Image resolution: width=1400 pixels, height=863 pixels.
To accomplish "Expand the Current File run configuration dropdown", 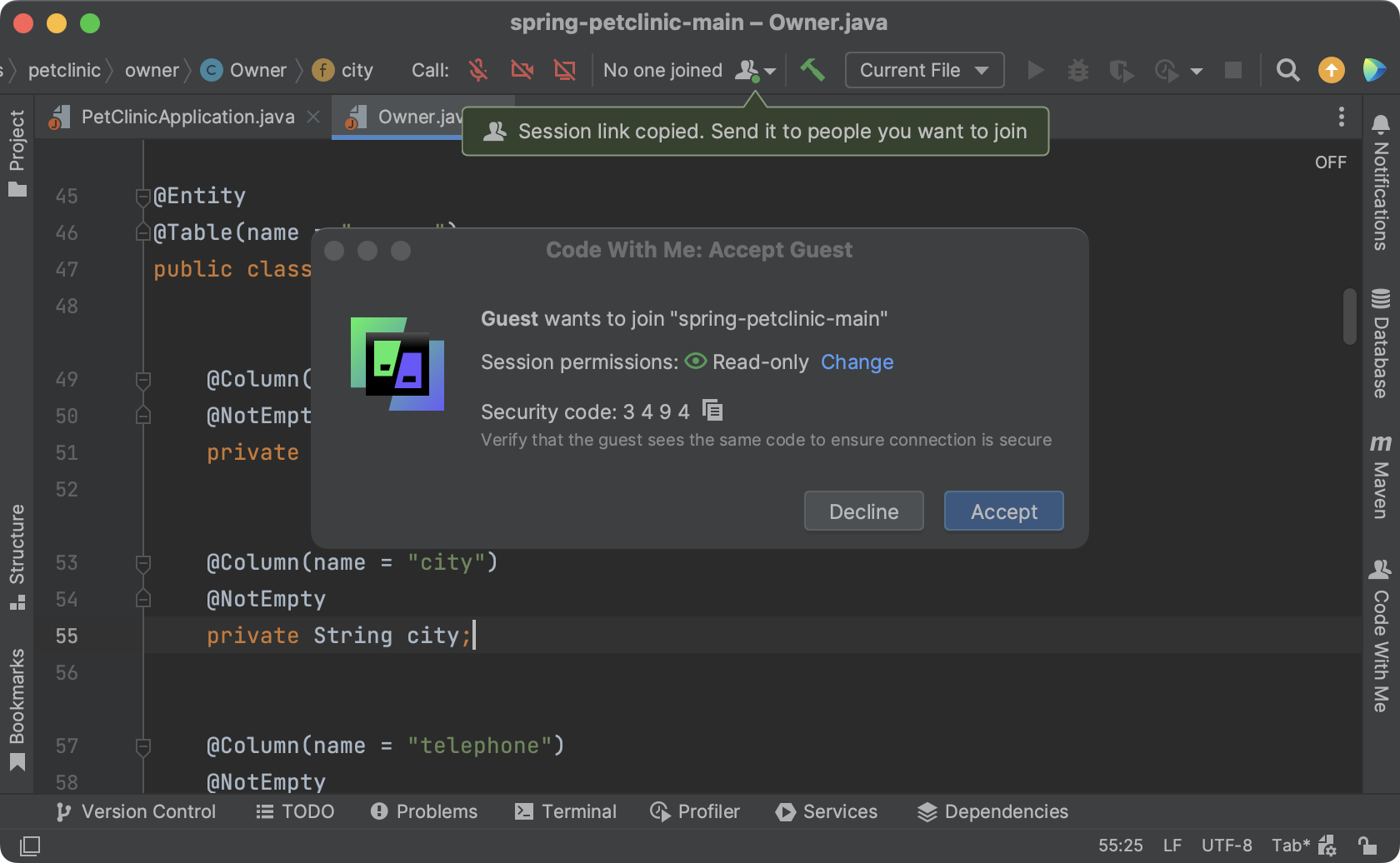I will (x=924, y=70).
